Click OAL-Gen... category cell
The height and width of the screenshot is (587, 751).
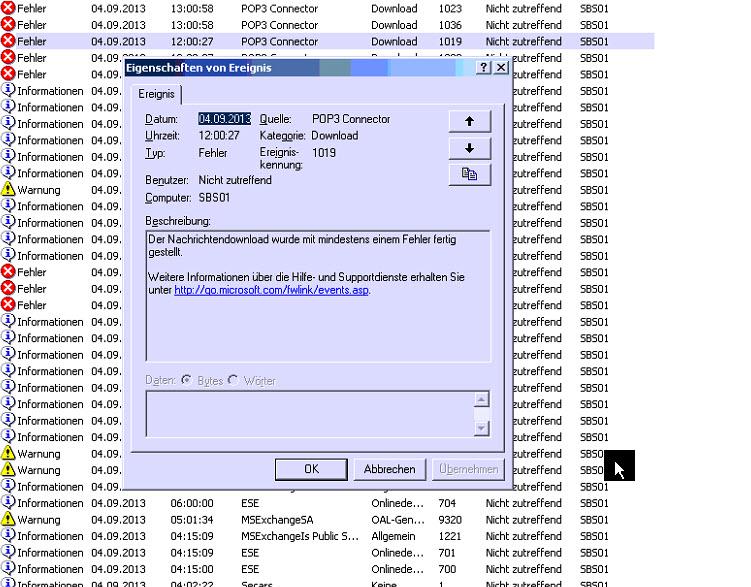(x=398, y=519)
